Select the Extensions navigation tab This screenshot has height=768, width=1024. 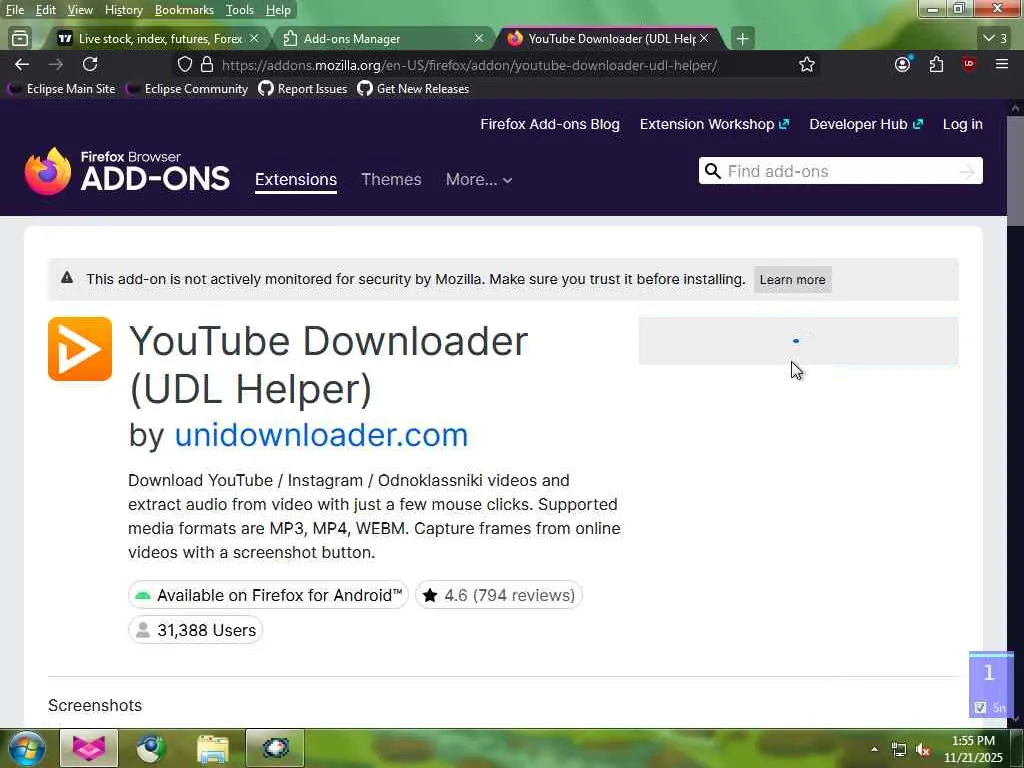tap(296, 180)
